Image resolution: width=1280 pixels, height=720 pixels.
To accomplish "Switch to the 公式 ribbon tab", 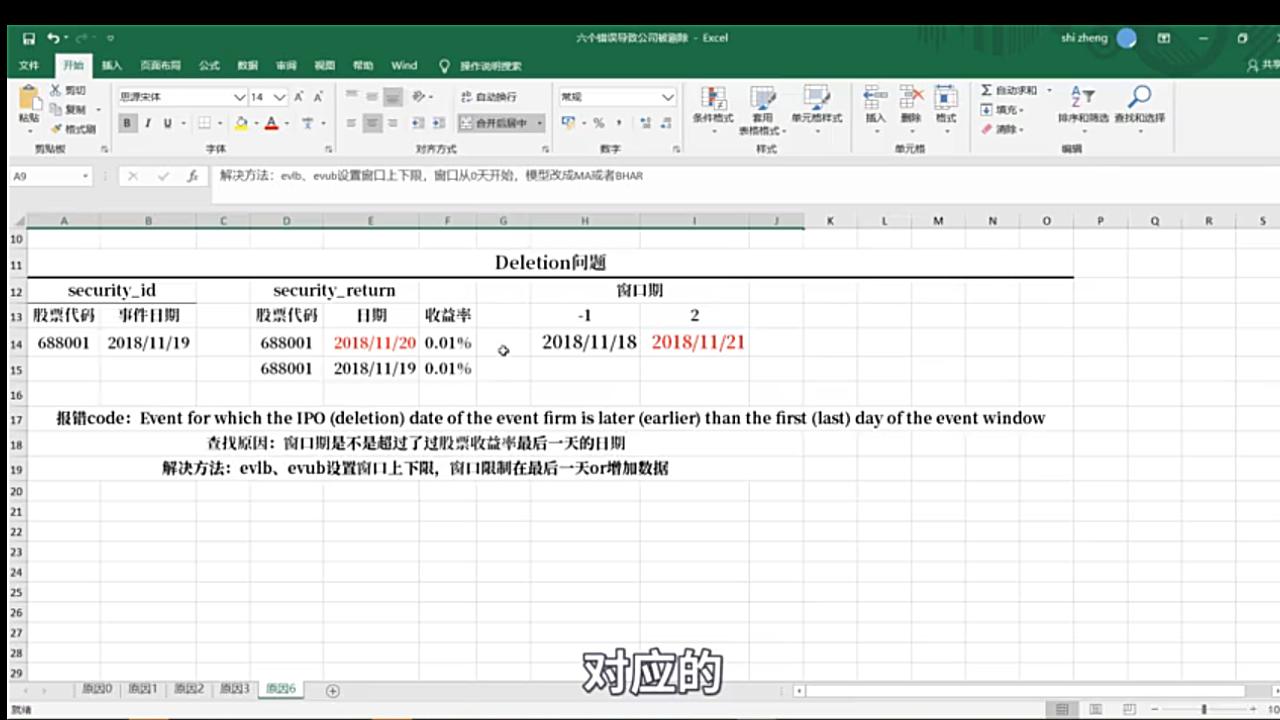I will pos(209,66).
